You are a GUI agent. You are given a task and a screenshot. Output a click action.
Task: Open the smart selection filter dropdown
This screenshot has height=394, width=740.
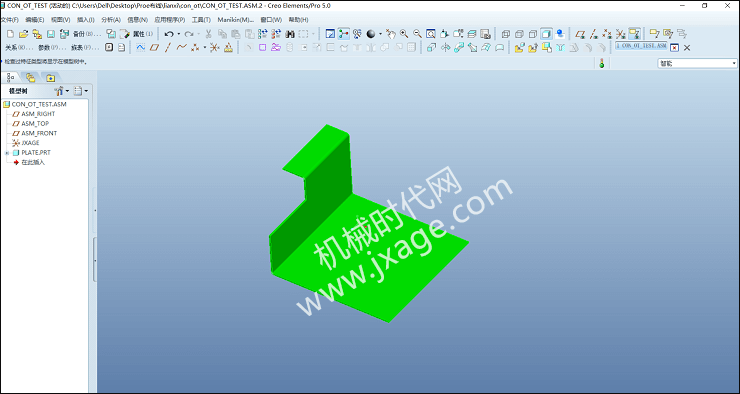click(x=697, y=63)
